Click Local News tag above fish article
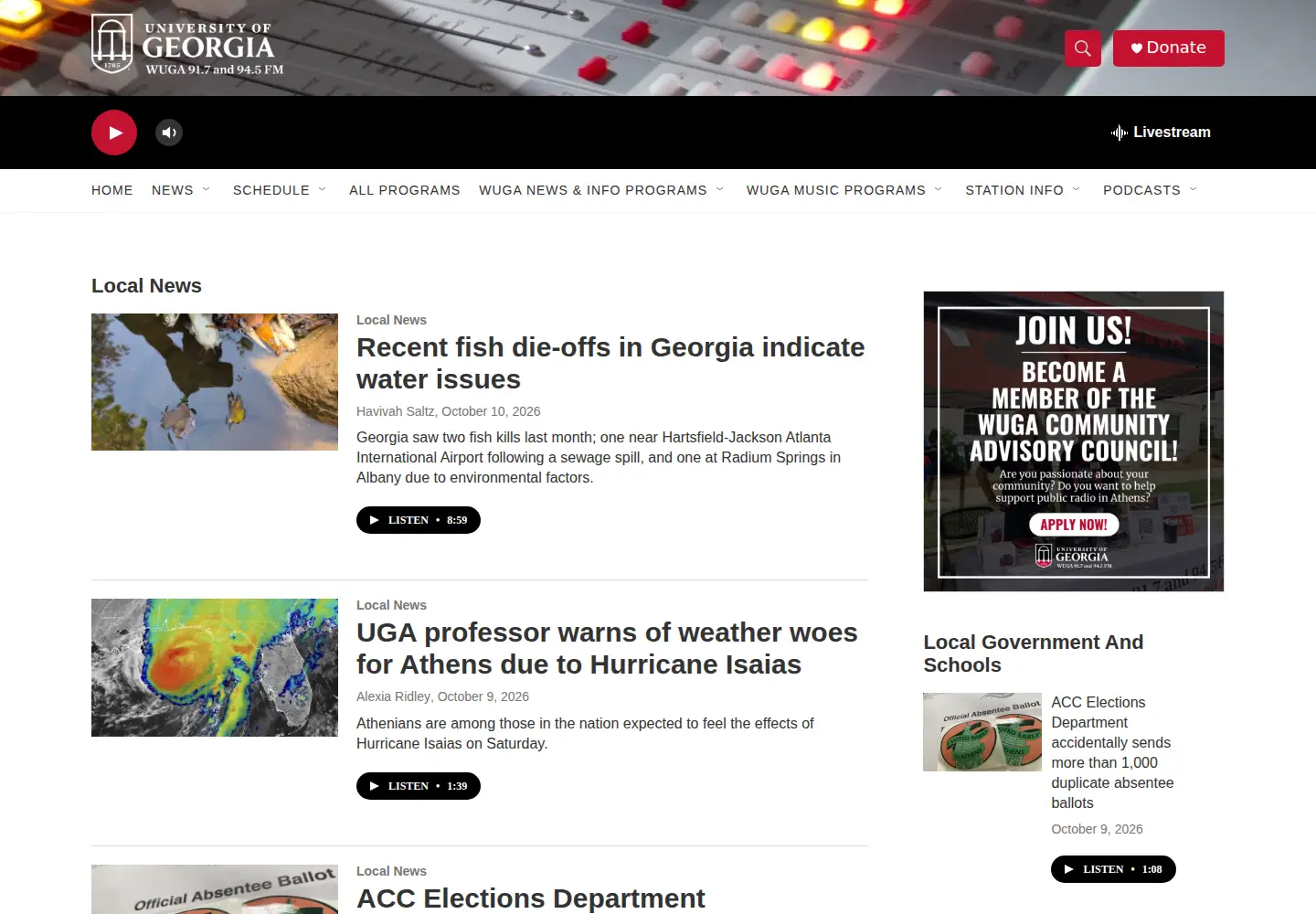This screenshot has width=1316, height=914. 391,320
